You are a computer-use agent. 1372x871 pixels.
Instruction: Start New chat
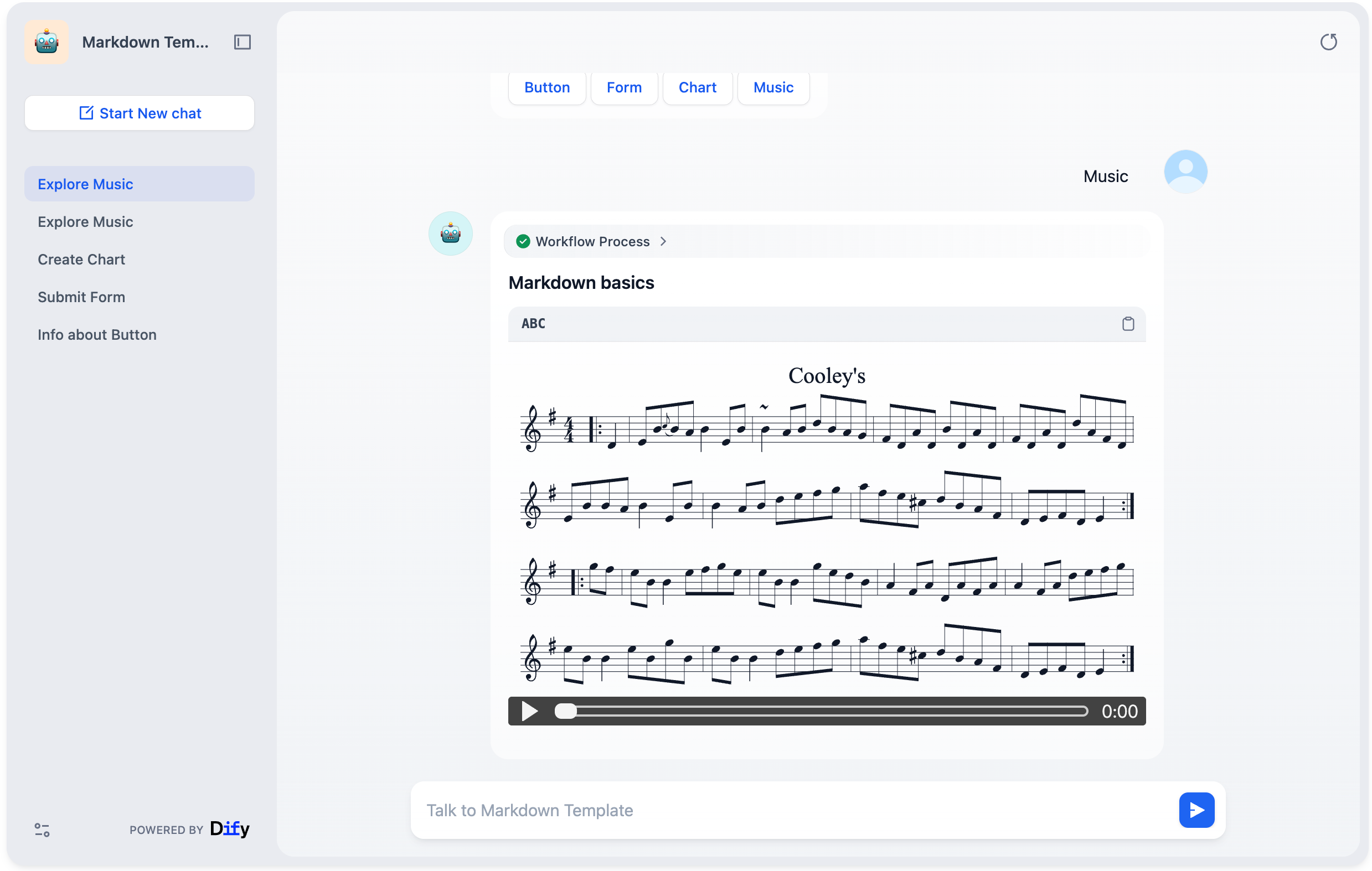pos(140,113)
